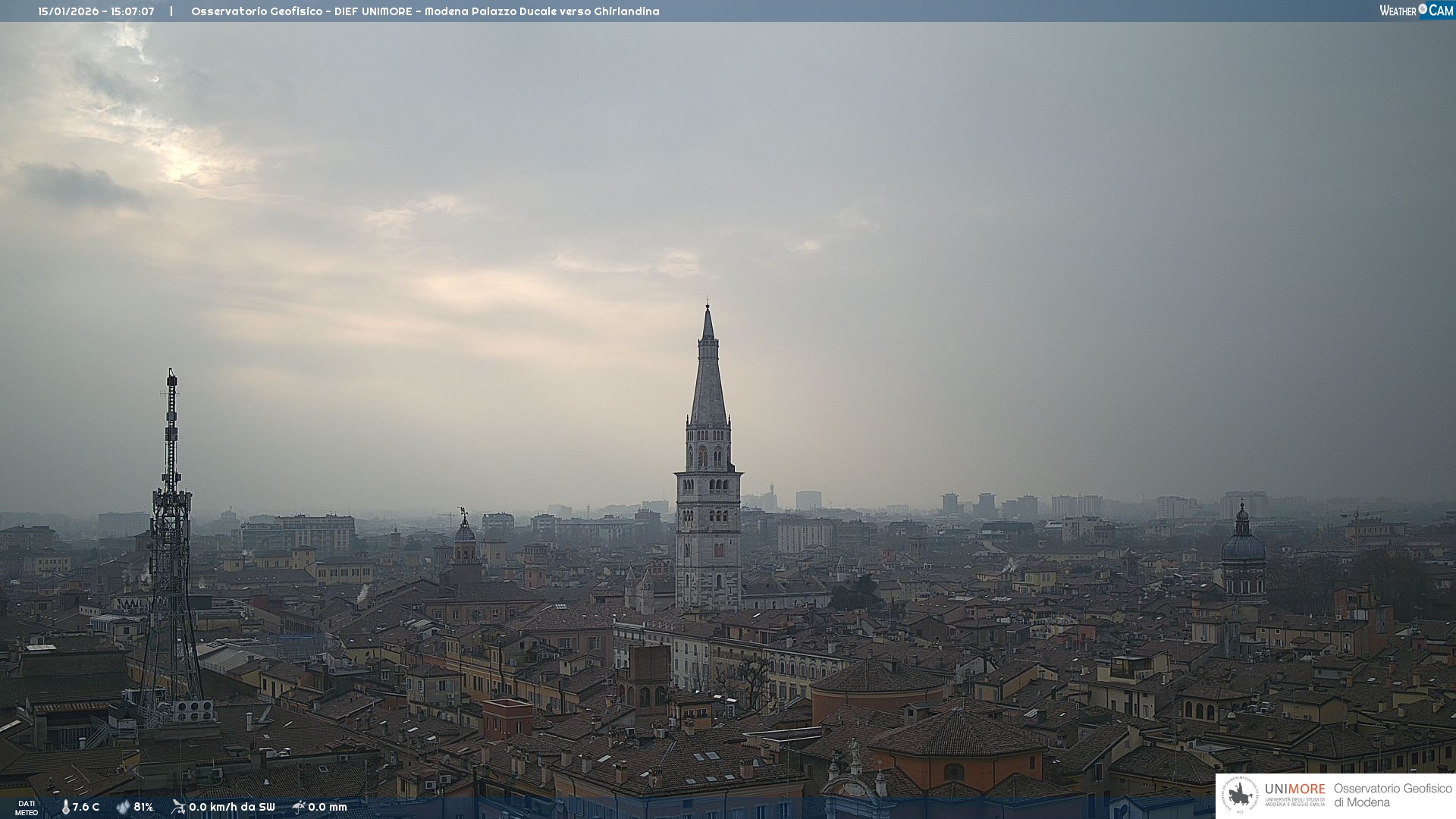Click the wind anemometer icon
The height and width of the screenshot is (819, 1456).
click(178, 807)
